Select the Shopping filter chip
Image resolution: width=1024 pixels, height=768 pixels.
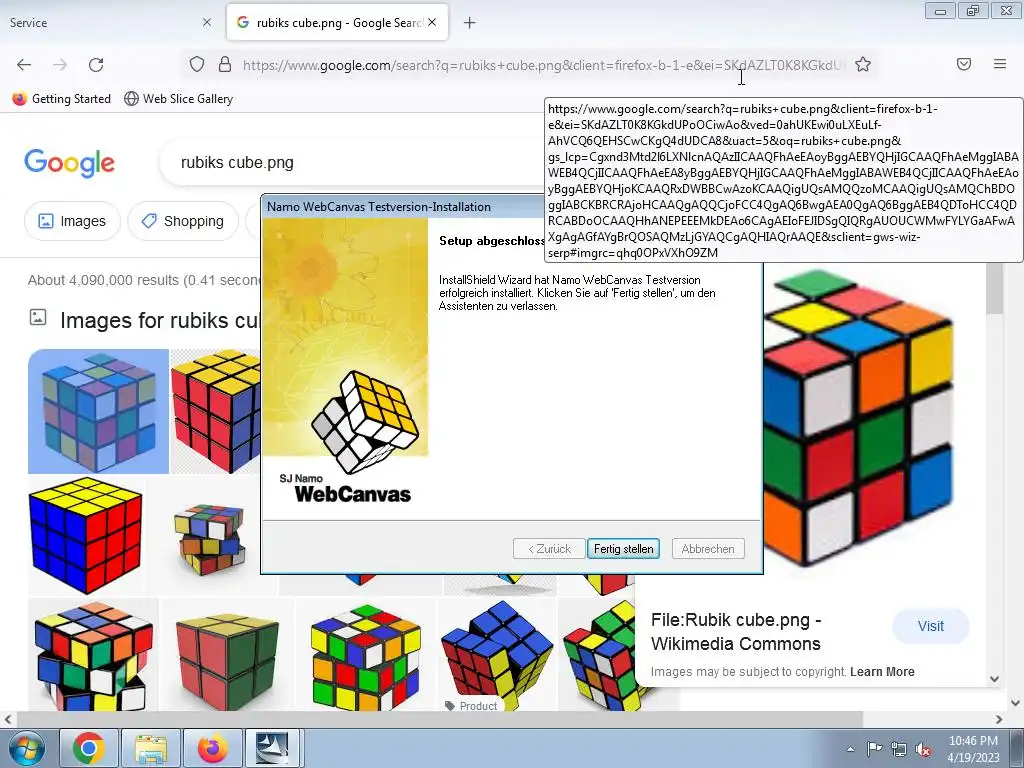pyautogui.click(x=183, y=221)
